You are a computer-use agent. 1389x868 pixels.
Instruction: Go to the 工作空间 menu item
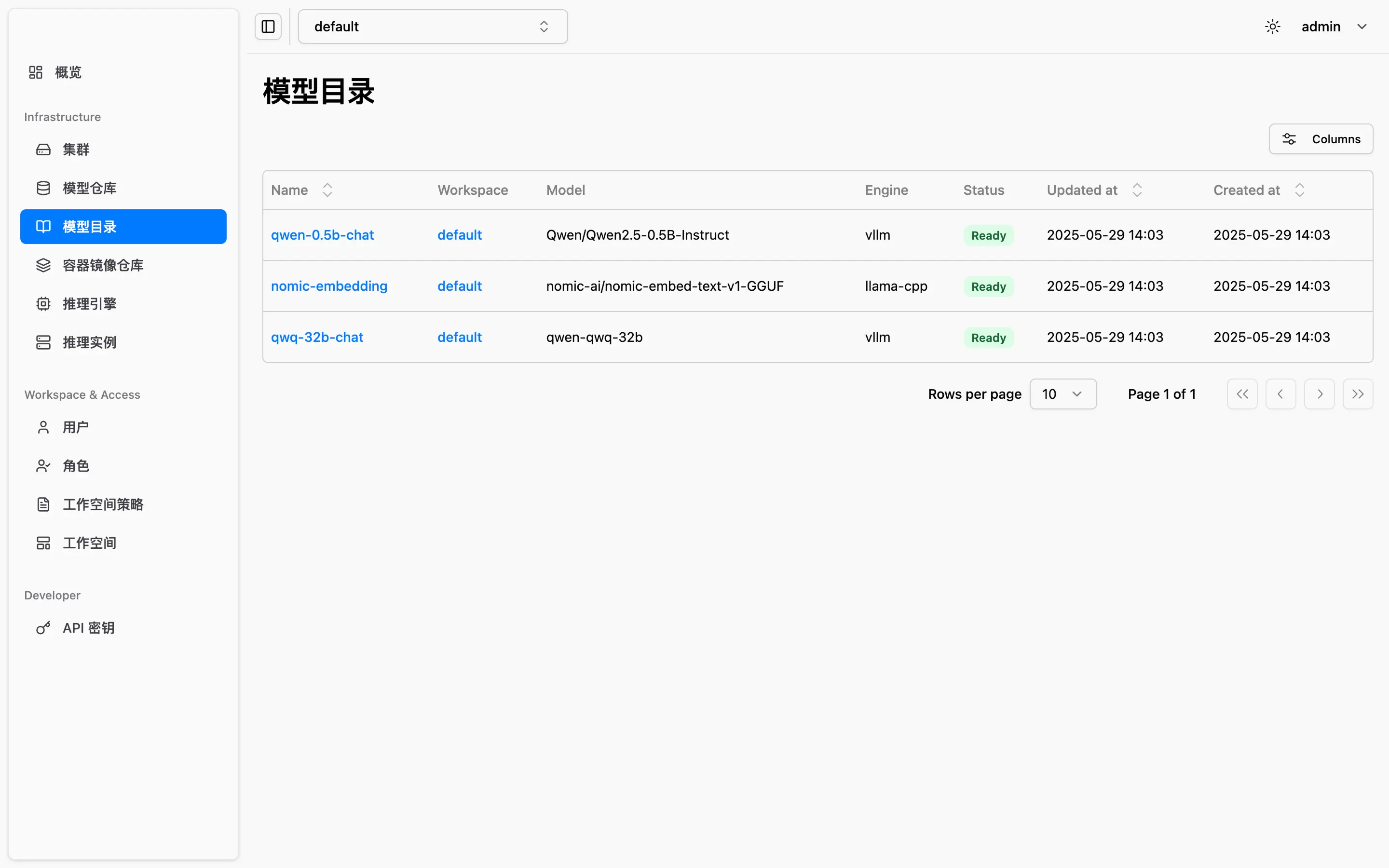coord(90,543)
